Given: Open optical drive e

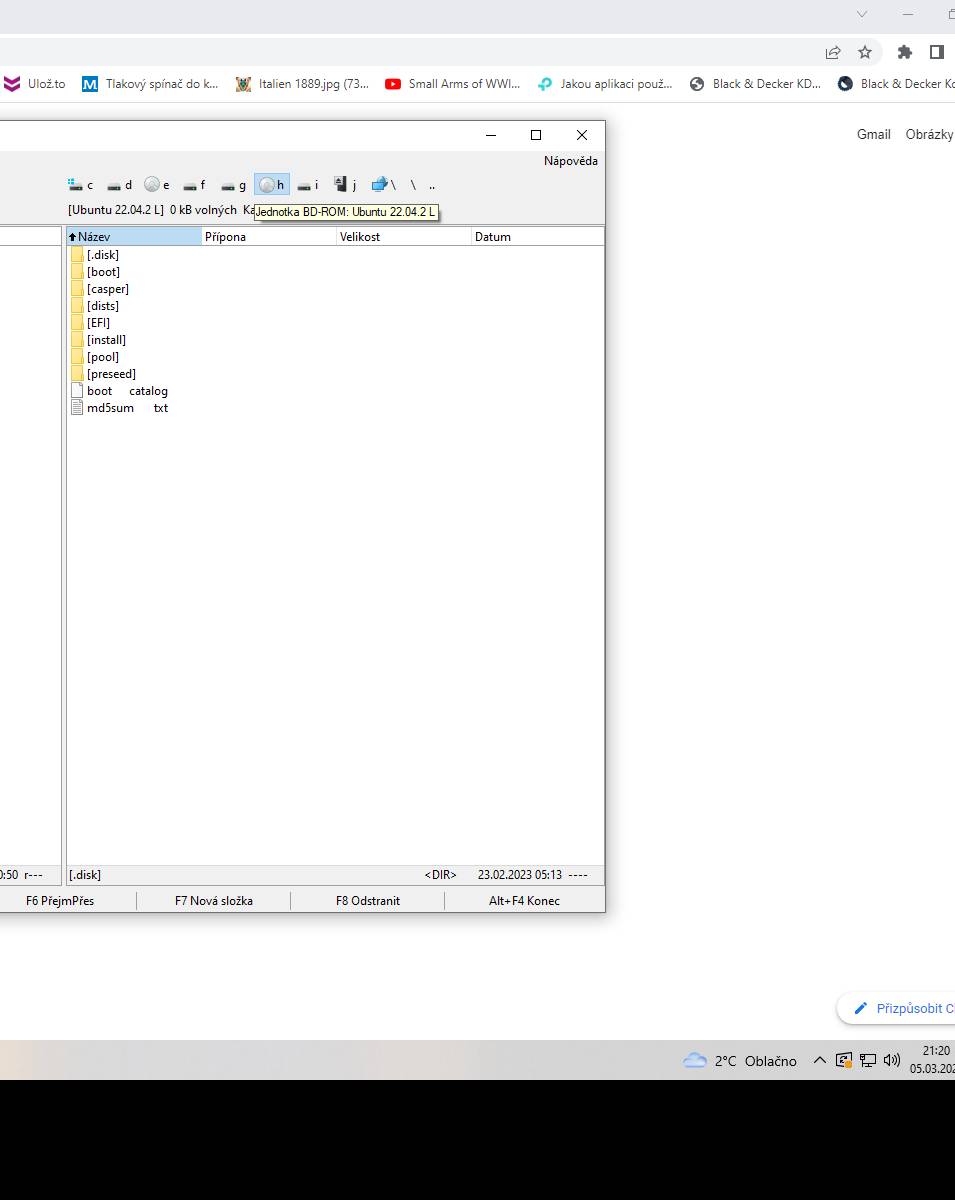Looking at the screenshot, I should 157,185.
